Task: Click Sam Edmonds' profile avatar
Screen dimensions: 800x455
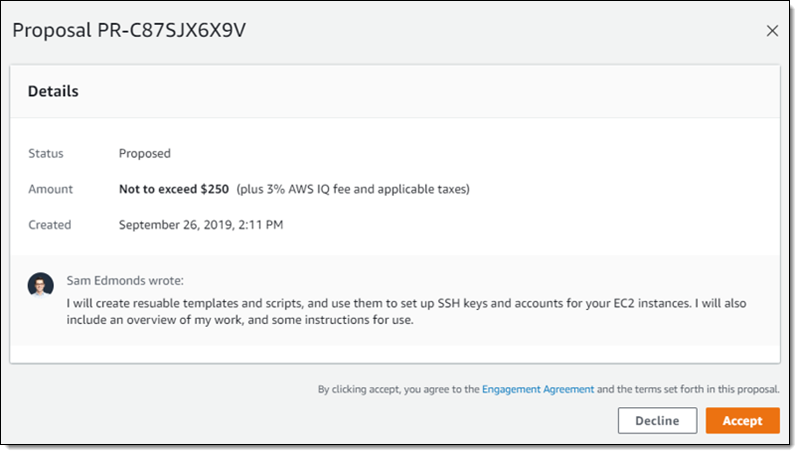Action: tap(41, 285)
